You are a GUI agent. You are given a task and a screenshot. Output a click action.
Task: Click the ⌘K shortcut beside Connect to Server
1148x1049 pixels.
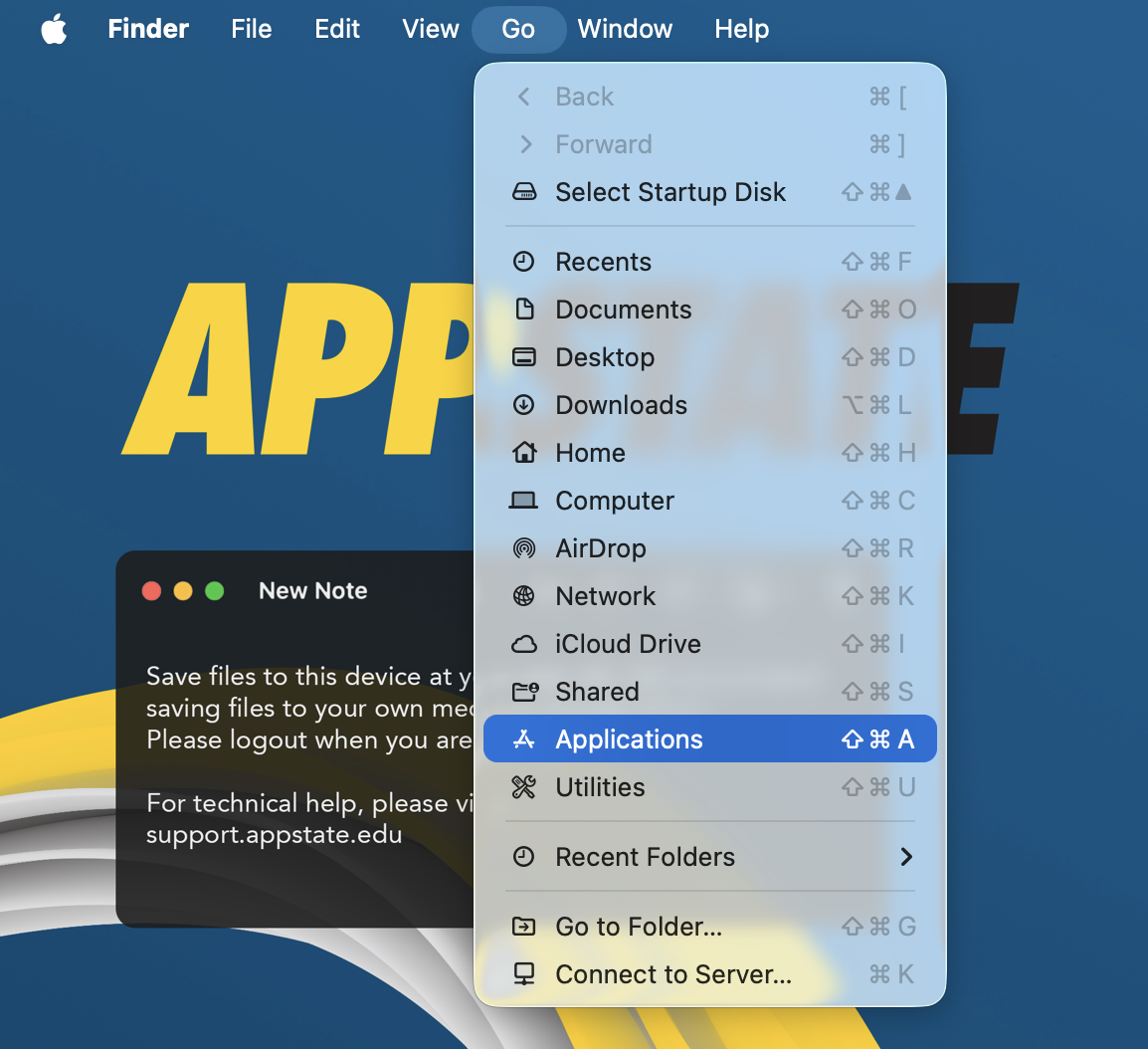pos(891,974)
